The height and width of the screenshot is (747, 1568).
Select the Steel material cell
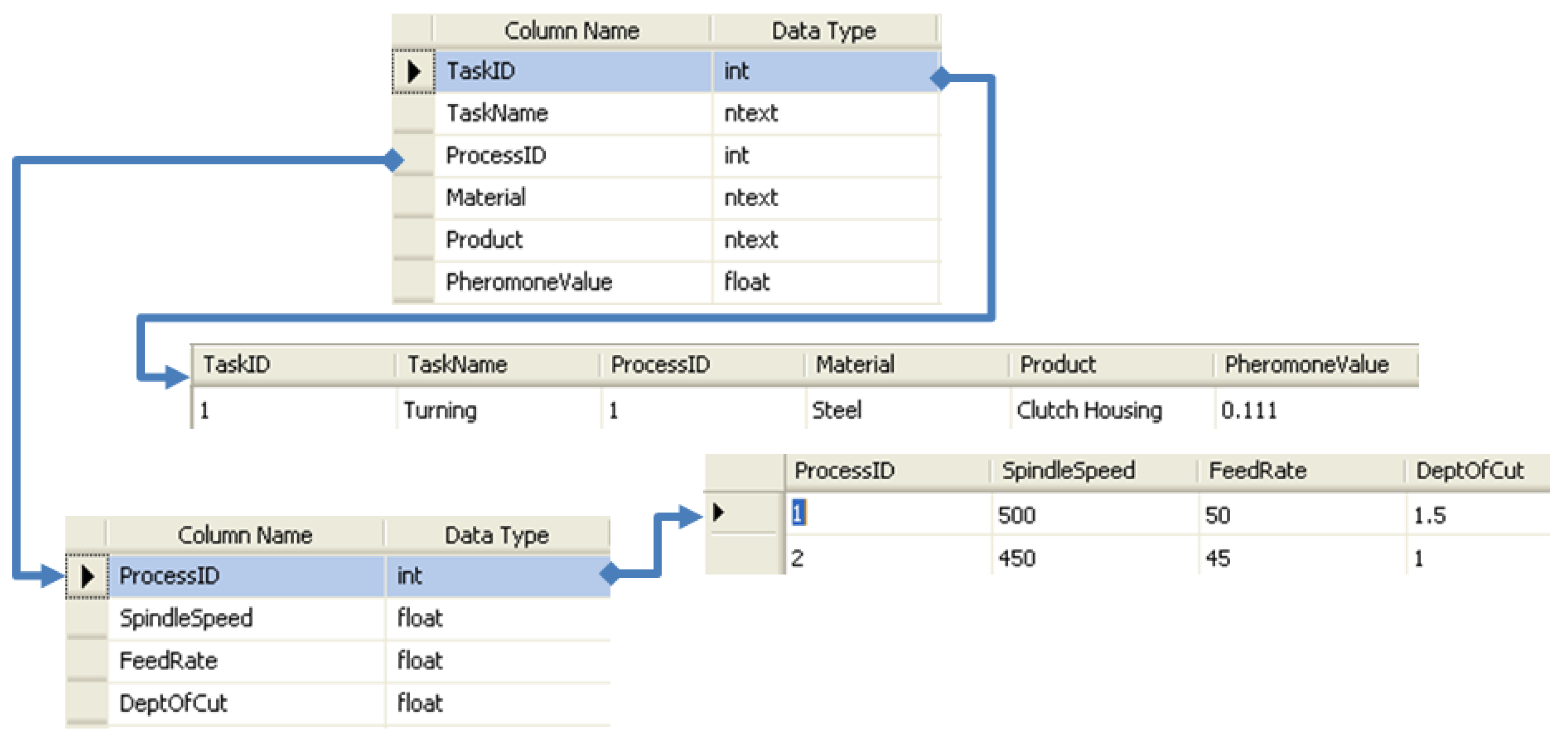pos(837,411)
